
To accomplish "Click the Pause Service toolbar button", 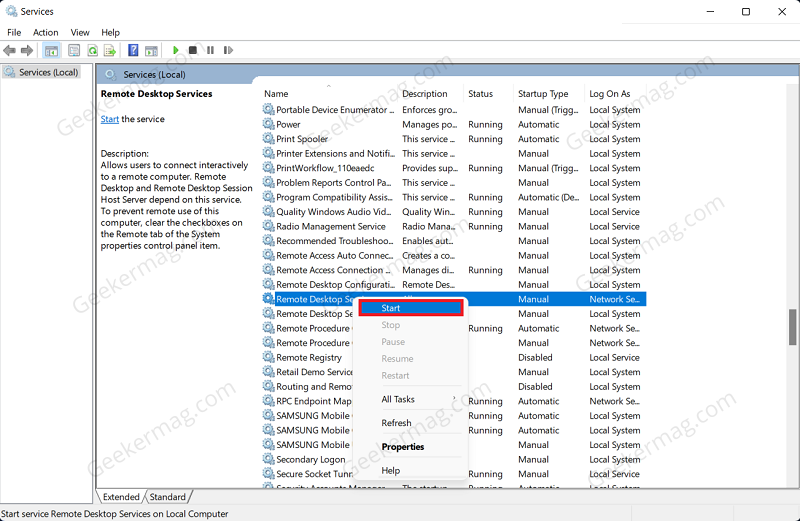I will coord(210,50).
